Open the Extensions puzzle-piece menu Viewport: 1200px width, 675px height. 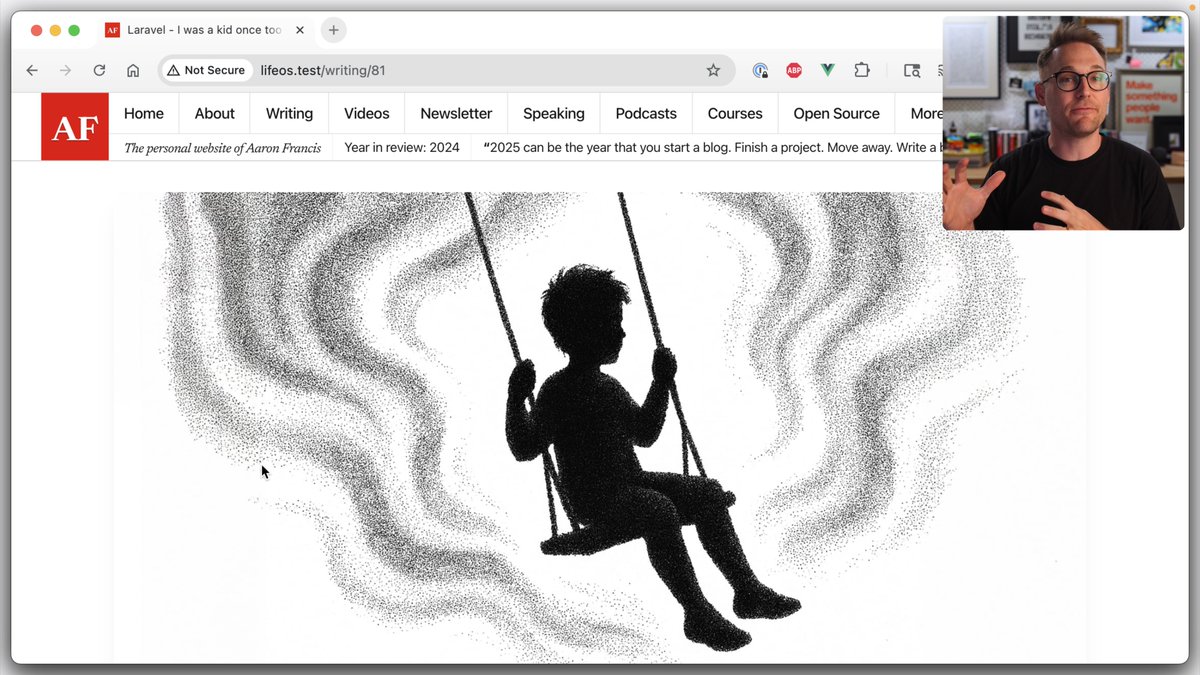(x=862, y=70)
